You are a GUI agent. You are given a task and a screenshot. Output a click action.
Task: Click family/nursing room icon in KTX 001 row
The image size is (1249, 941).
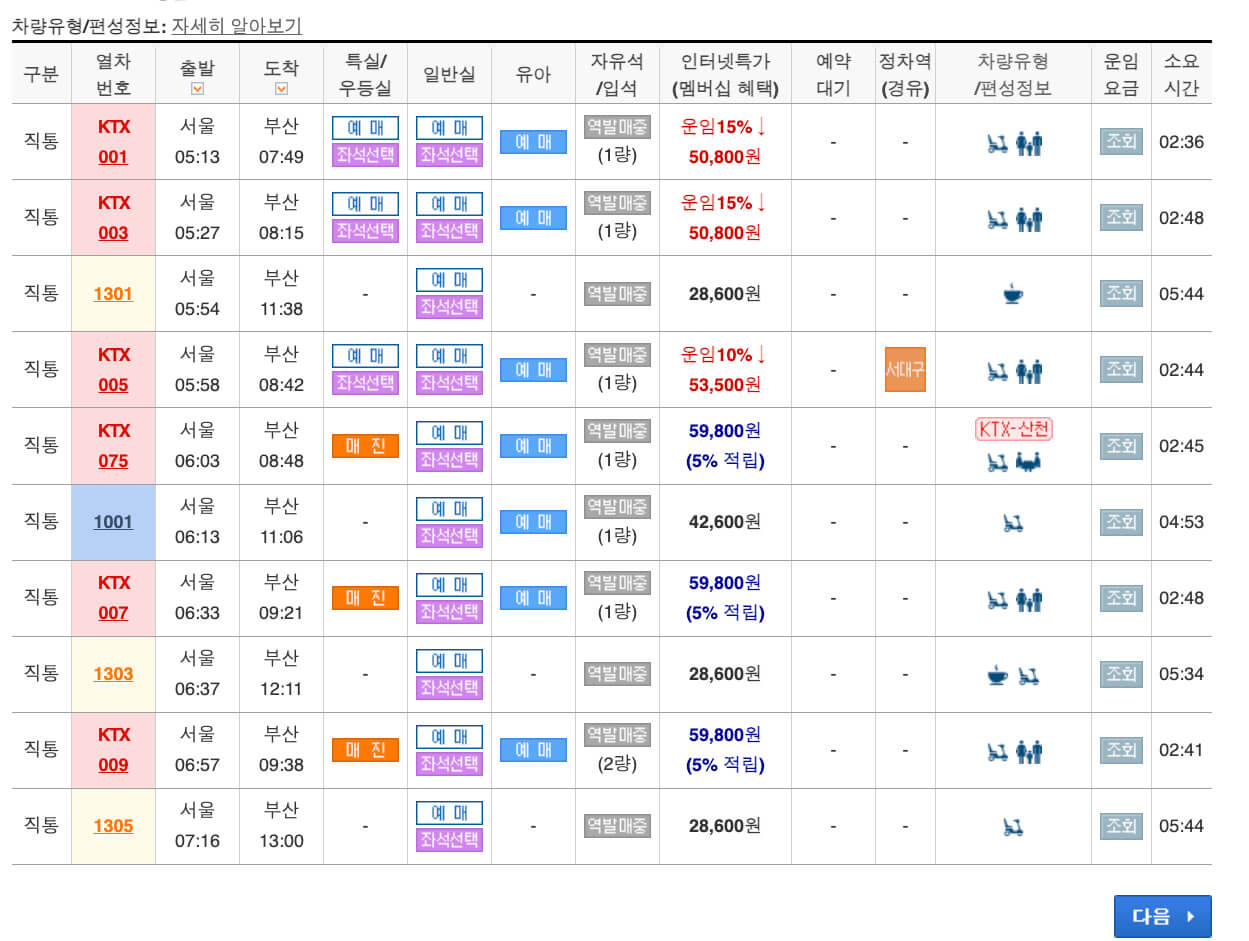click(x=1029, y=143)
